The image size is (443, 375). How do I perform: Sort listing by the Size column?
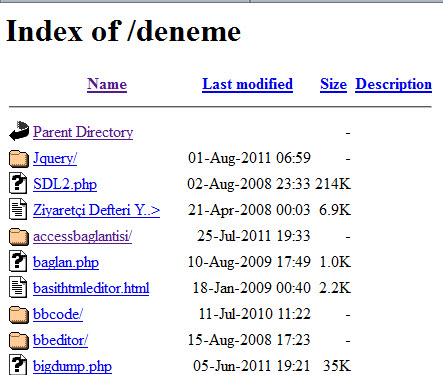pos(333,84)
